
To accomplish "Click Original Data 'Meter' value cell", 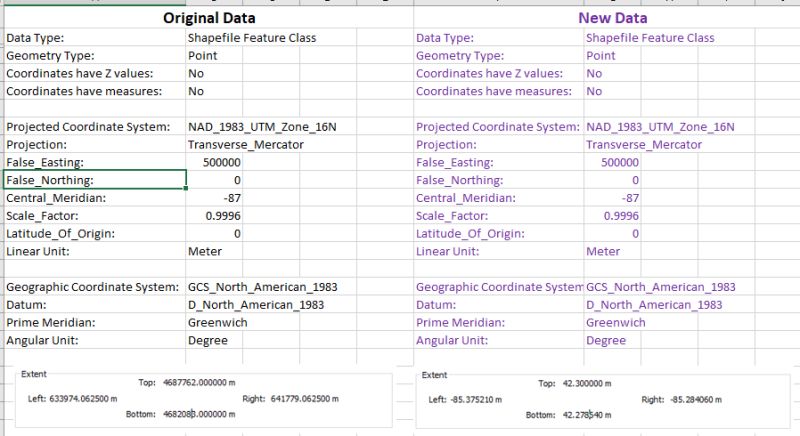I will click(x=214, y=251).
